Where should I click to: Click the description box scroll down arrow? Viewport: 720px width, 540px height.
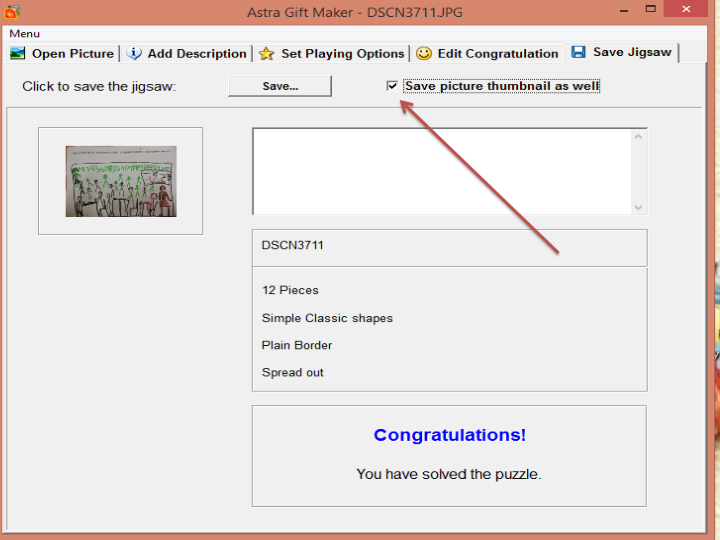click(x=638, y=207)
